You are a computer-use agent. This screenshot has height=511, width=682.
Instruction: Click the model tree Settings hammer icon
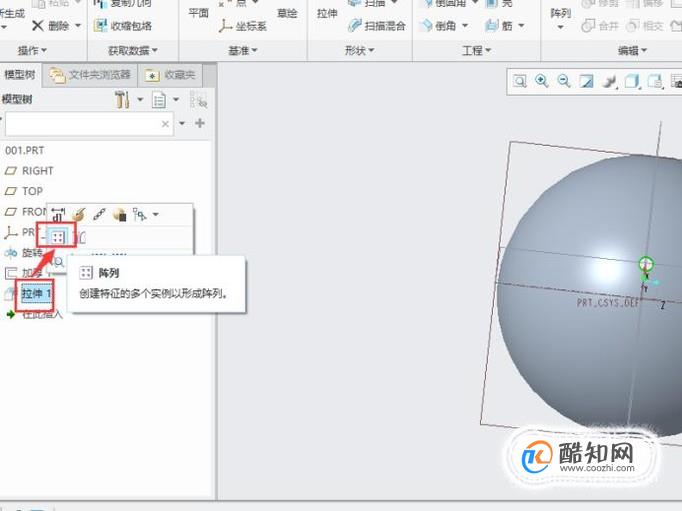[122, 100]
